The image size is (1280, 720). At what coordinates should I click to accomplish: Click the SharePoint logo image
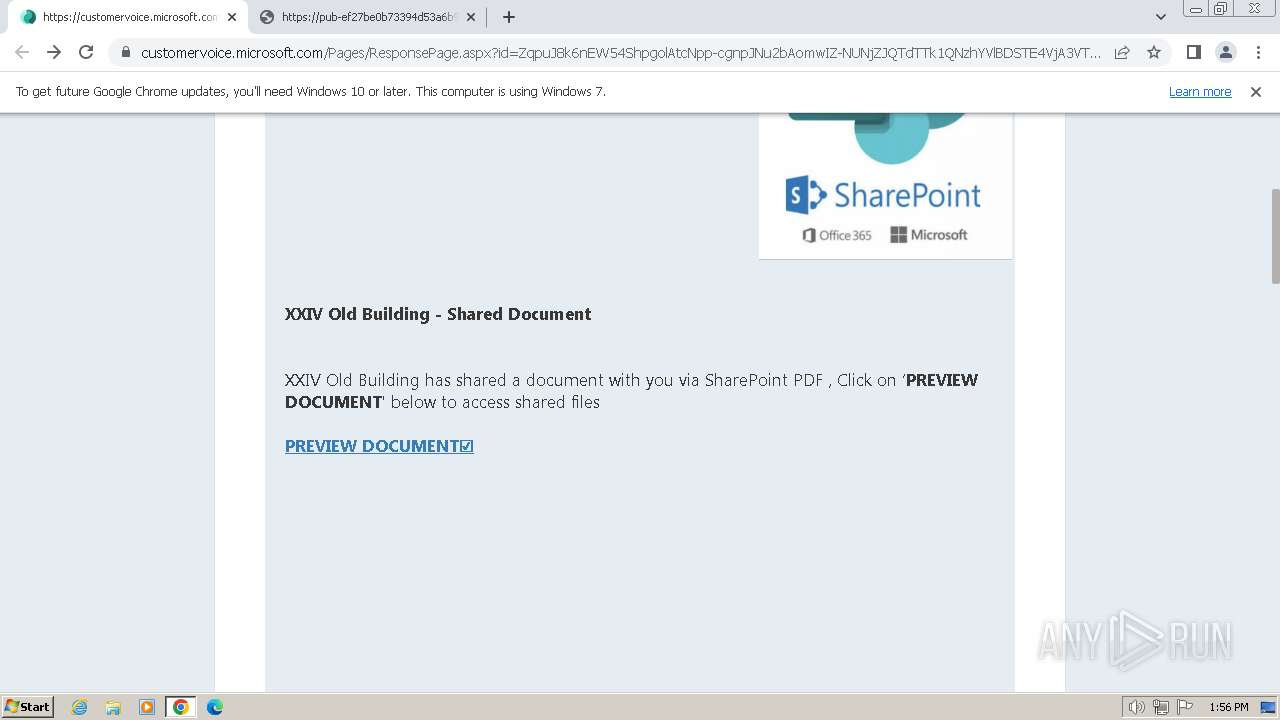click(885, 186)
